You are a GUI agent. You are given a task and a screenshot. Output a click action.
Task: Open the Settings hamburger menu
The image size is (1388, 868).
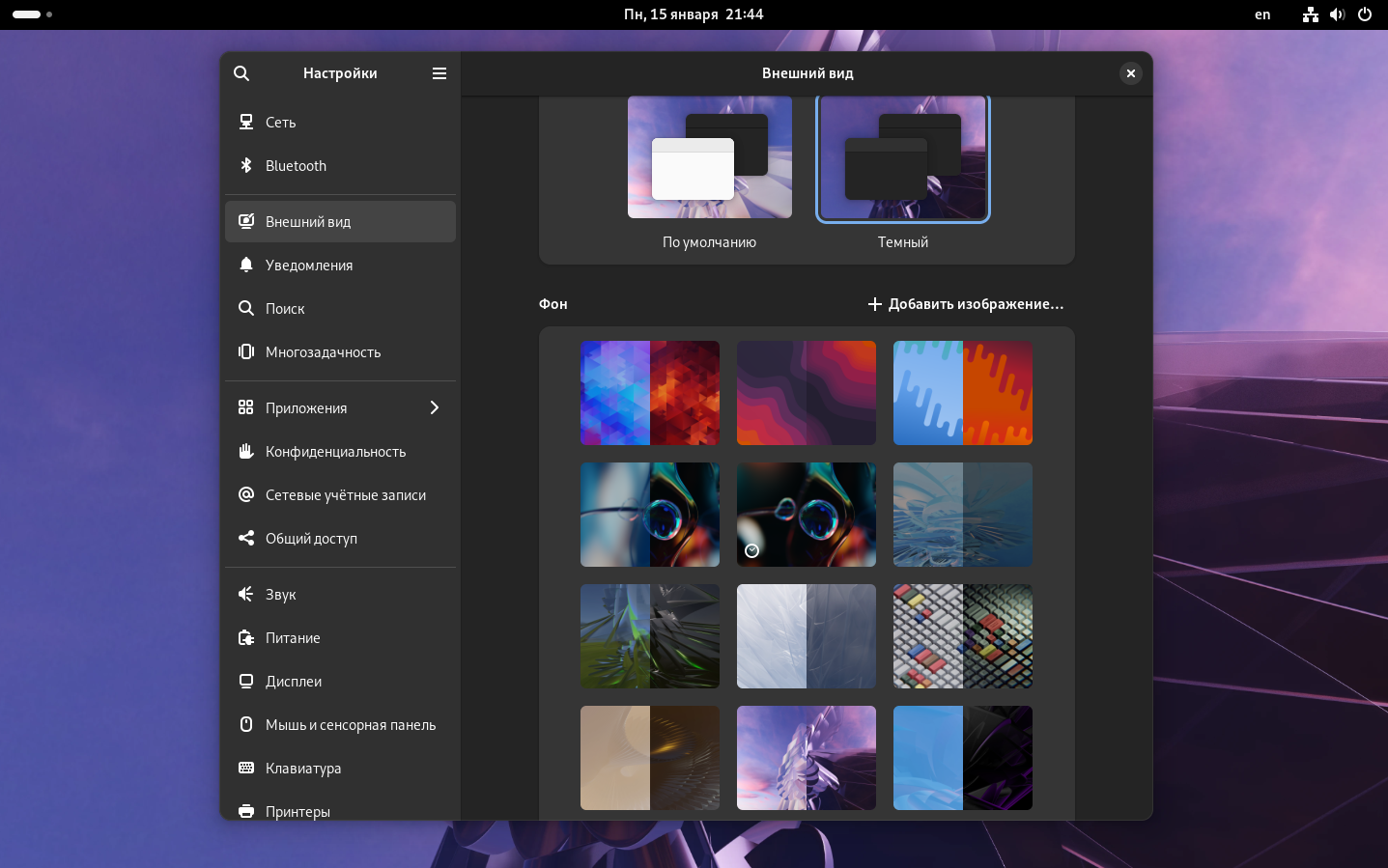tap(439, 73)
